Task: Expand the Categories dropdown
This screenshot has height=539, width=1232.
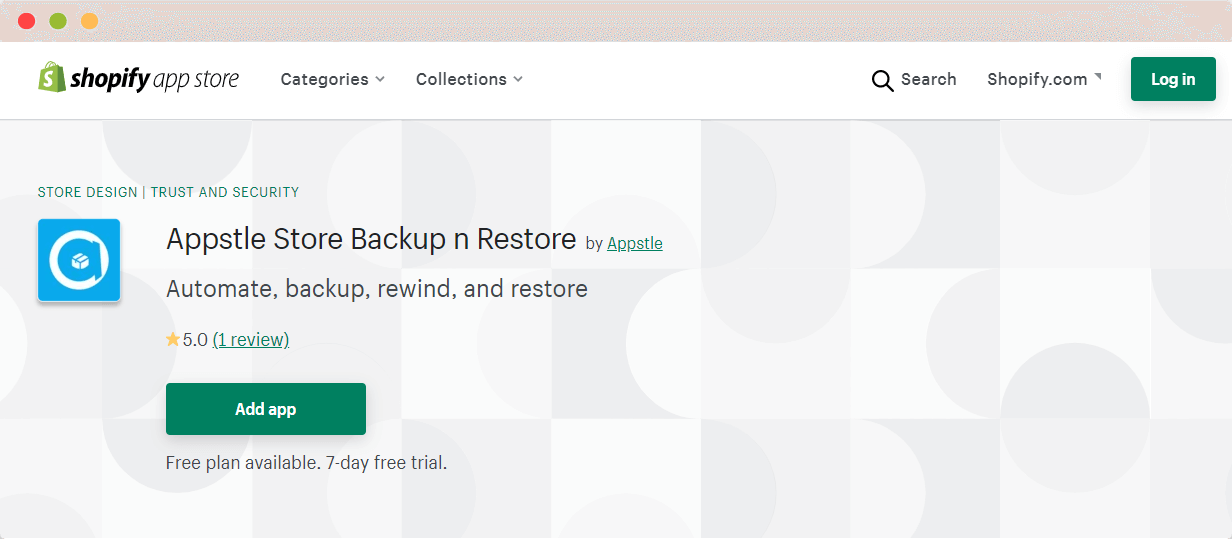Action: 332,79
